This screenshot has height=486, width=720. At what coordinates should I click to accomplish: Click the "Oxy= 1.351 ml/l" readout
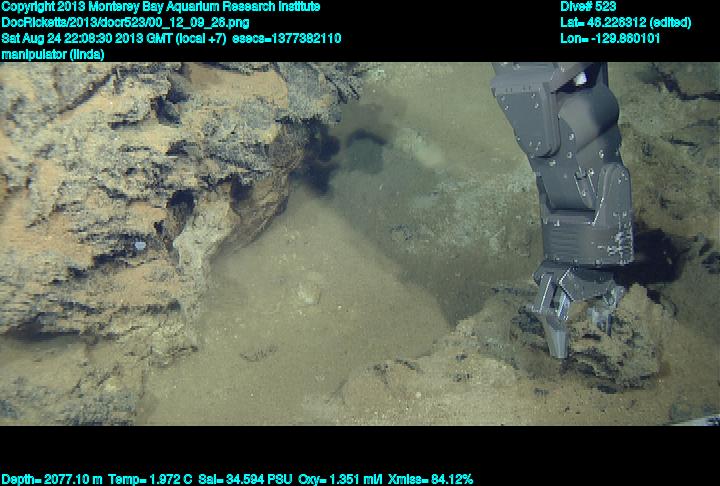pyautogui.click(x=340, y=480)
